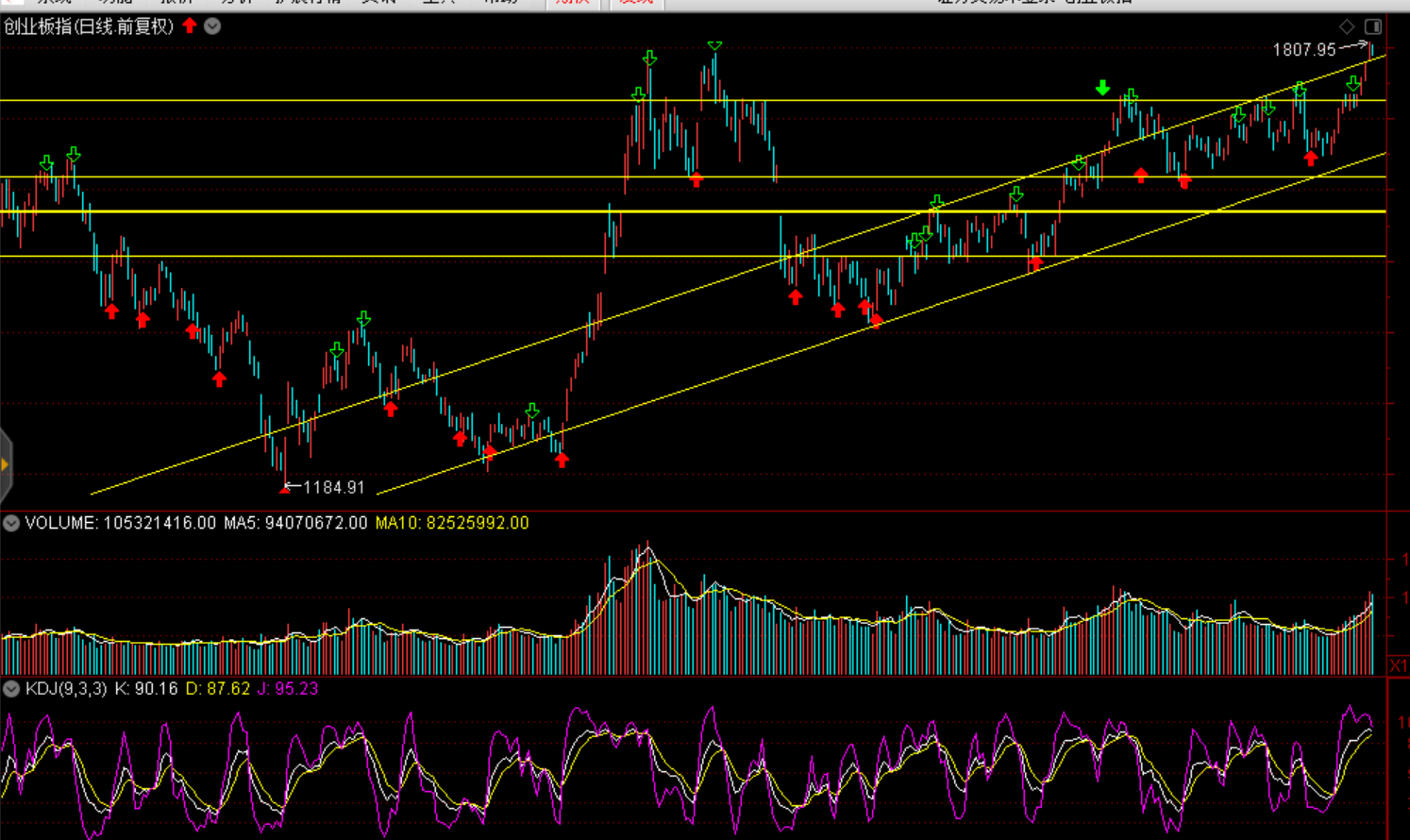The height and width of the screenshot is (840, 1410).
Task: Toggle the side panel icon at top-right
Action: [1373, 26]
